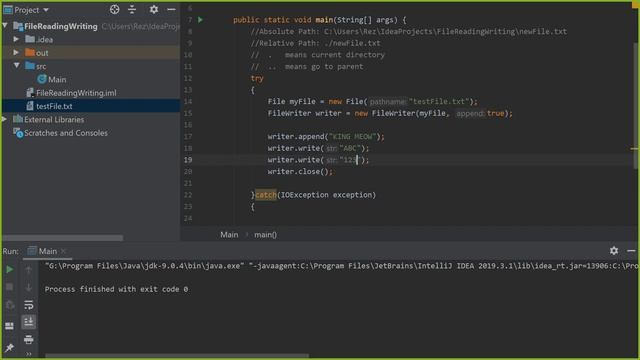Click the java.exe command line in console
The width and height of the screenshot is (640, 360).
point(341,266)
